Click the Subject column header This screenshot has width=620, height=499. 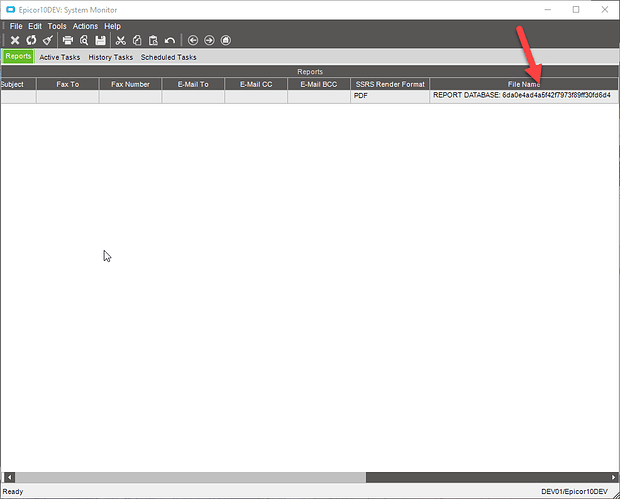[x=18, y=84]
